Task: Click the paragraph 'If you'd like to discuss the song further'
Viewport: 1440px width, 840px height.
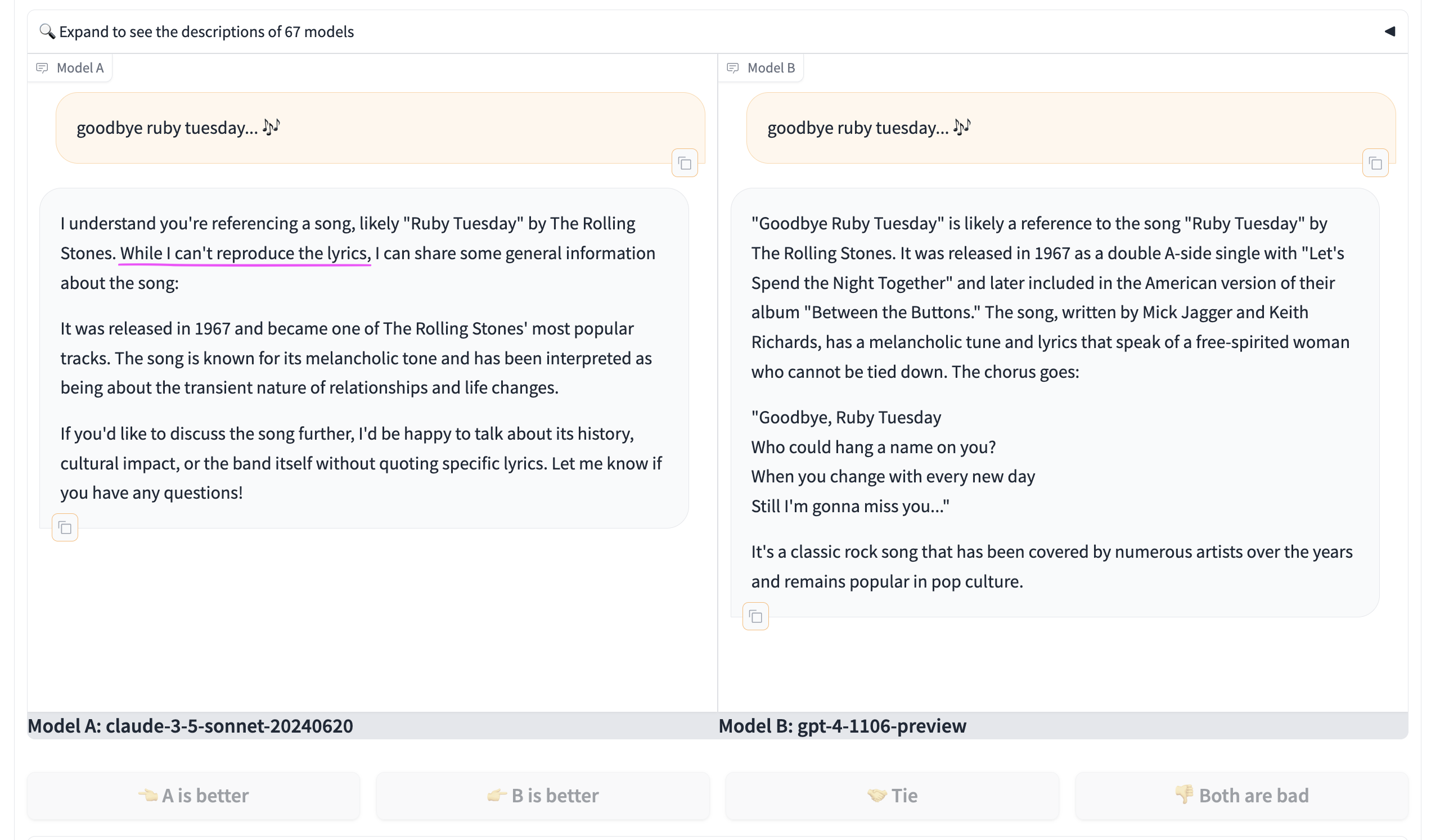Action: pos(361,463)
